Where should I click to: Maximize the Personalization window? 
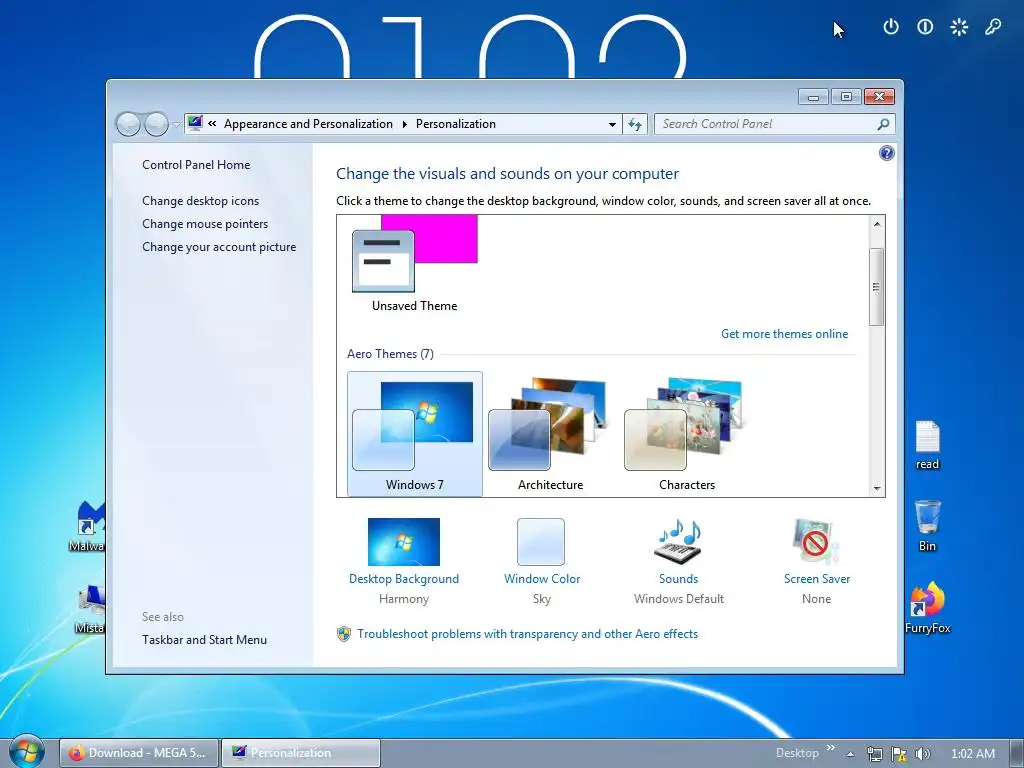coord(846,97)
